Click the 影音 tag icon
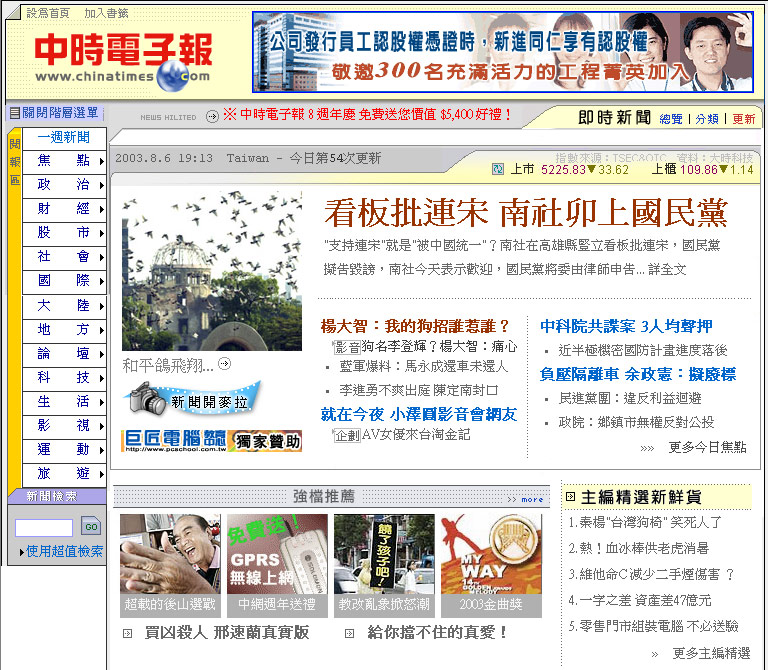This screenshot has height=670, width=768. (x=347, y=347)
